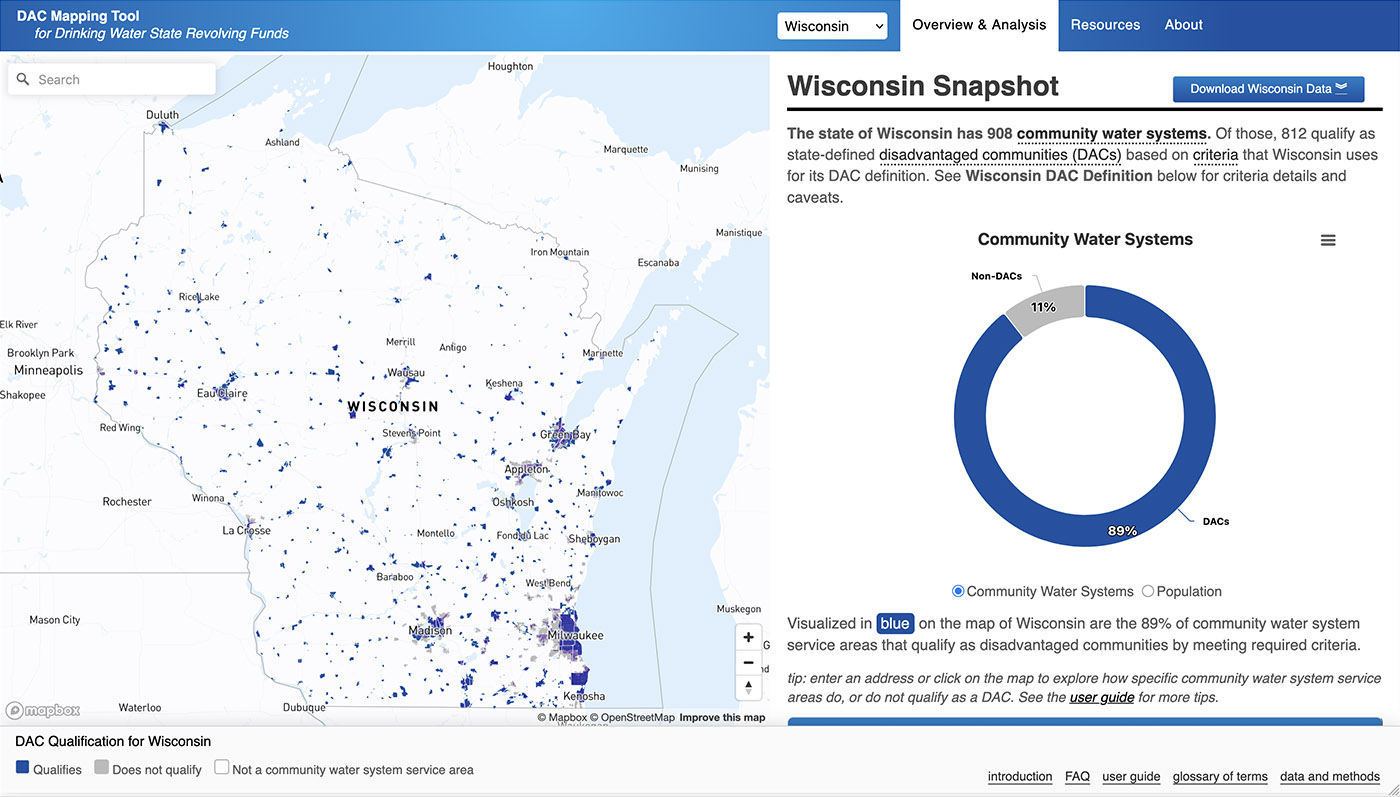
Task: Click into the map Search field
Action: coord(120,80)
